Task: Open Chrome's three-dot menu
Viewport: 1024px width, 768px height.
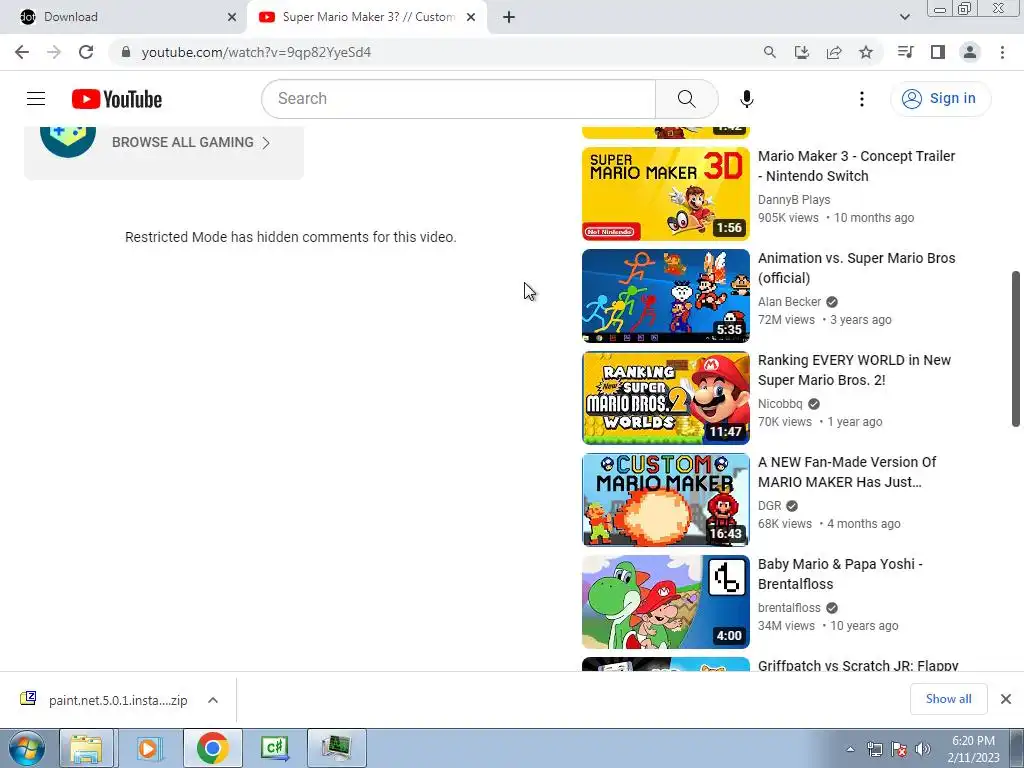Action: click(x=1002, y=52)
